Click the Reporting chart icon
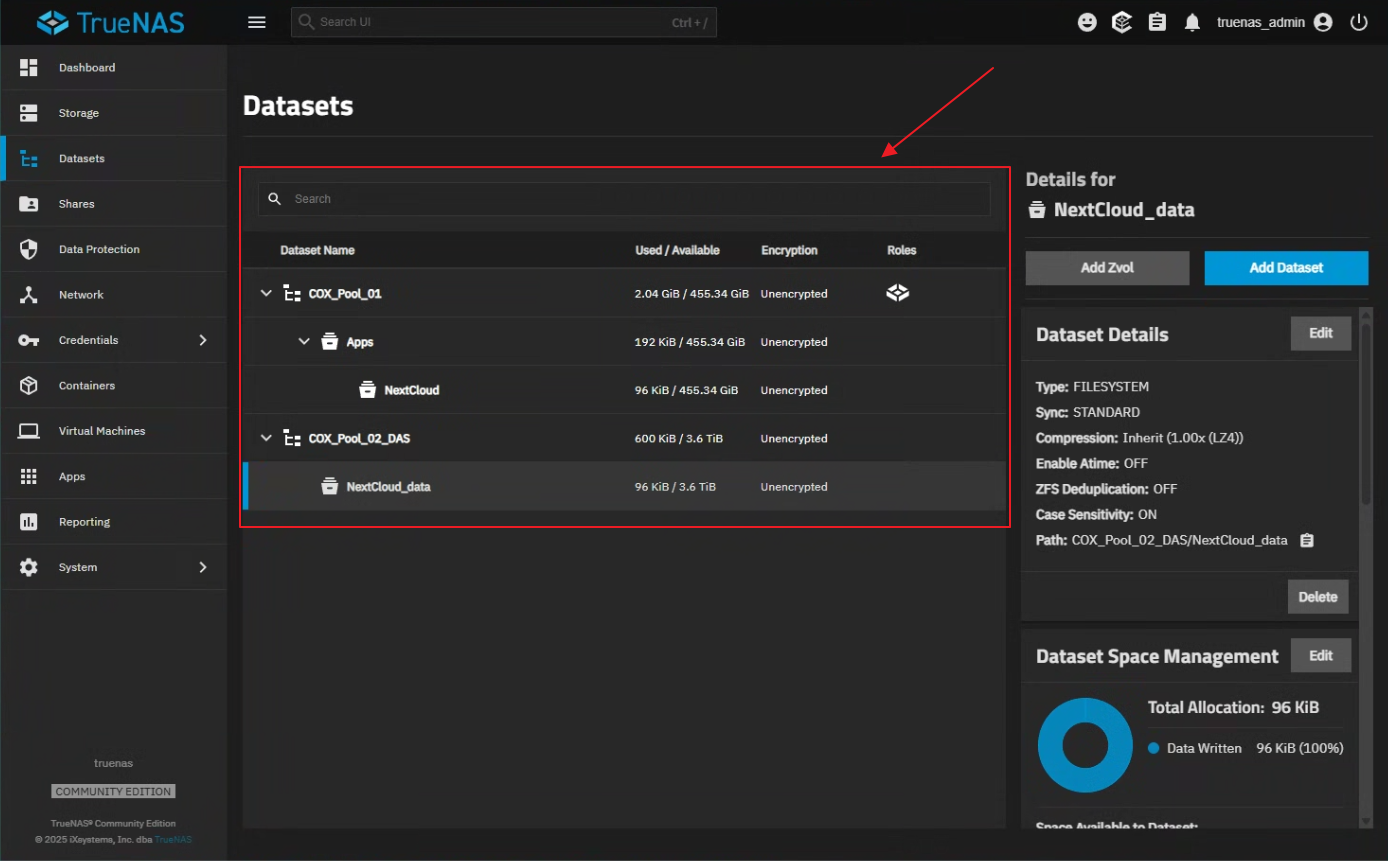 coord(29,522)
